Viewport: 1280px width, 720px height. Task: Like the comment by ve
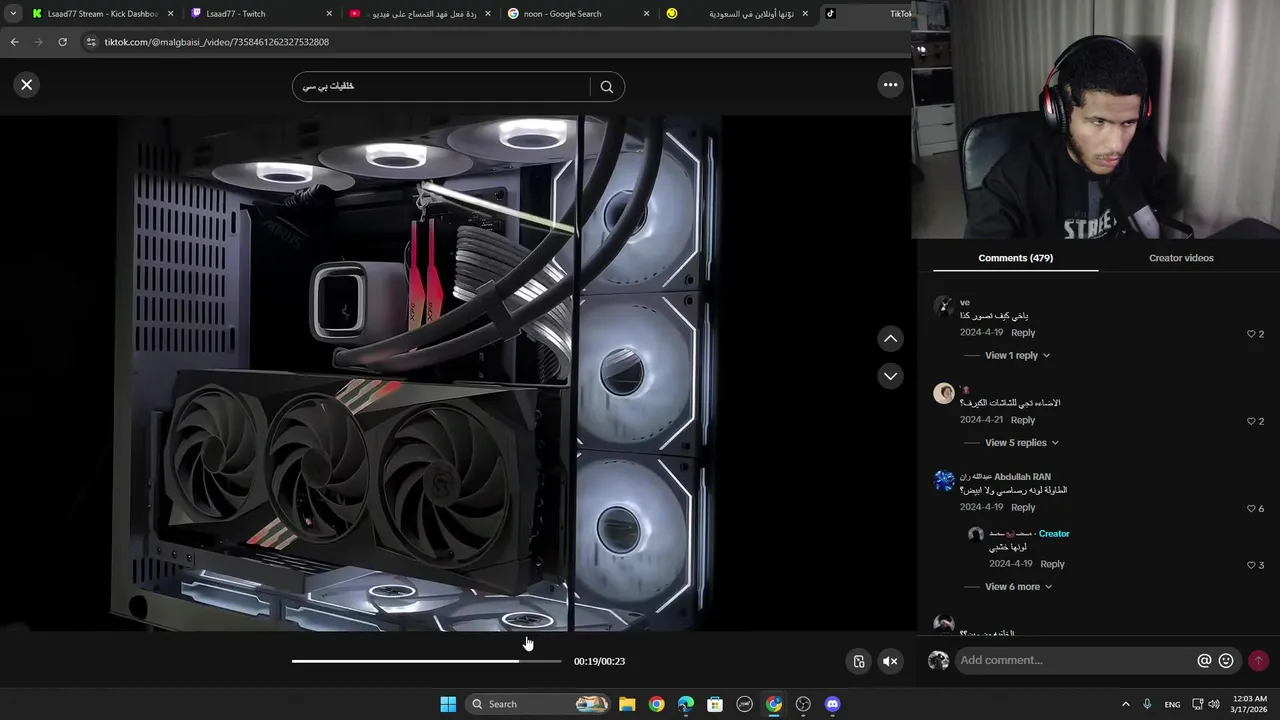[x=1251, y=334]
